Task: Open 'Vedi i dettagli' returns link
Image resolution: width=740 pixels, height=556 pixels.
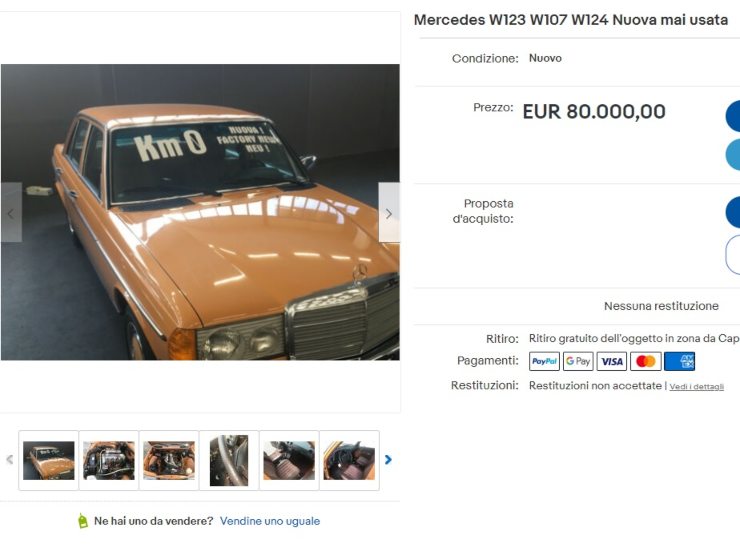Action: coord(697,387)
